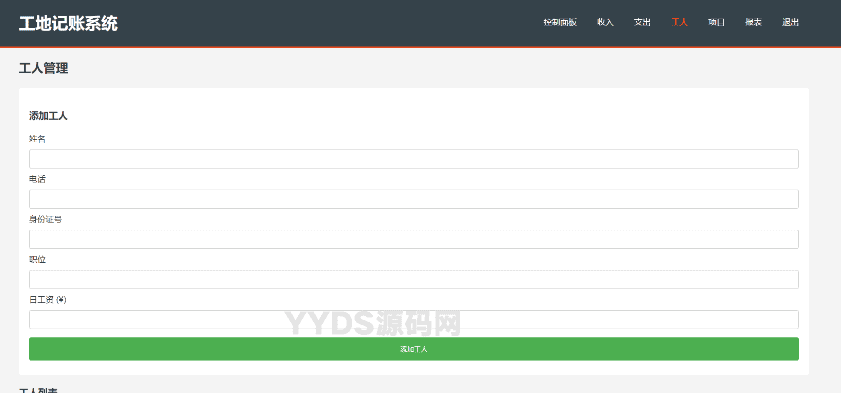Click the 日工资 (¥) field label

tap(48, 300)
